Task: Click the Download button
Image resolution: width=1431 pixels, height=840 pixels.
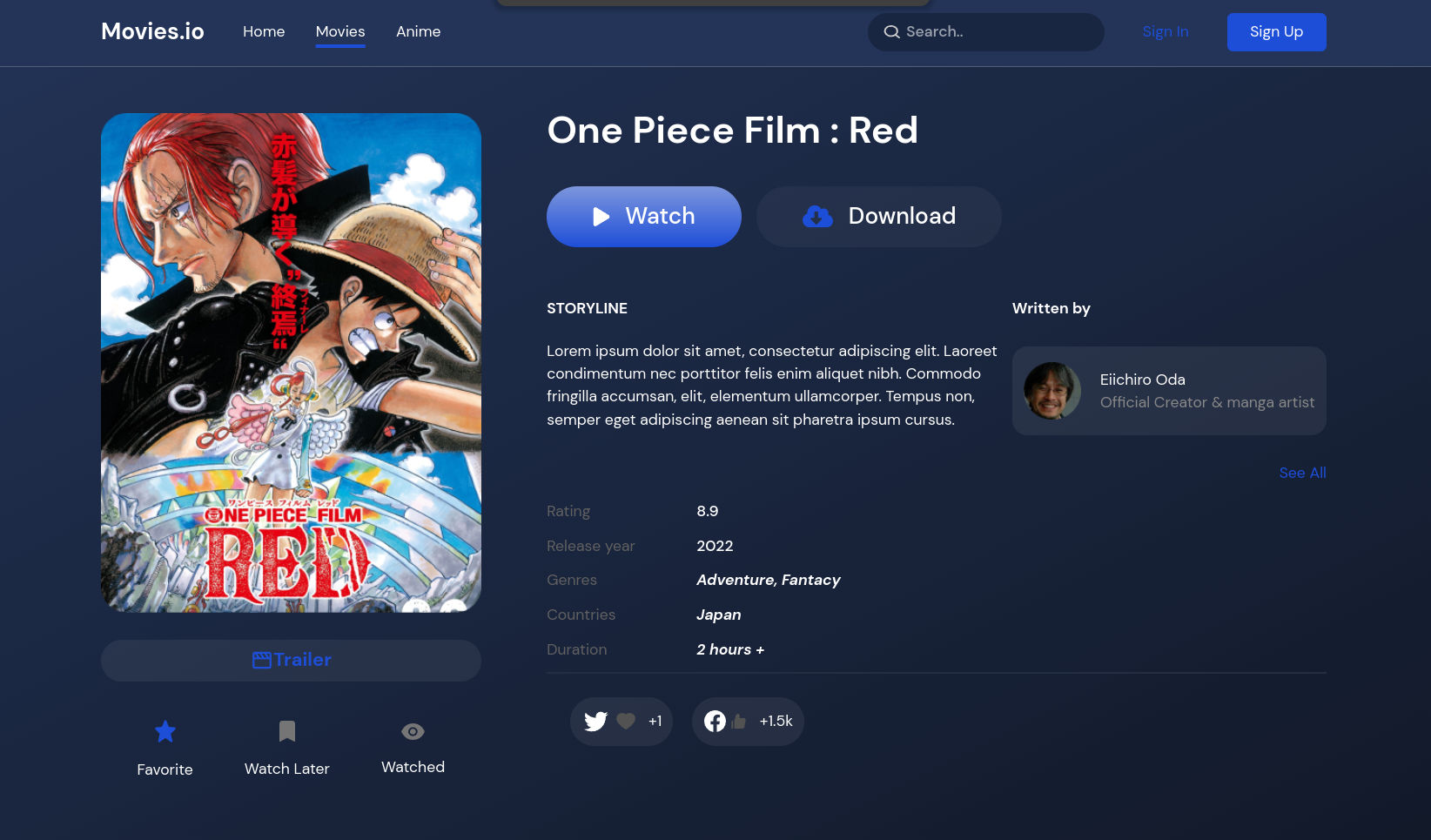Action: [879, 217]
